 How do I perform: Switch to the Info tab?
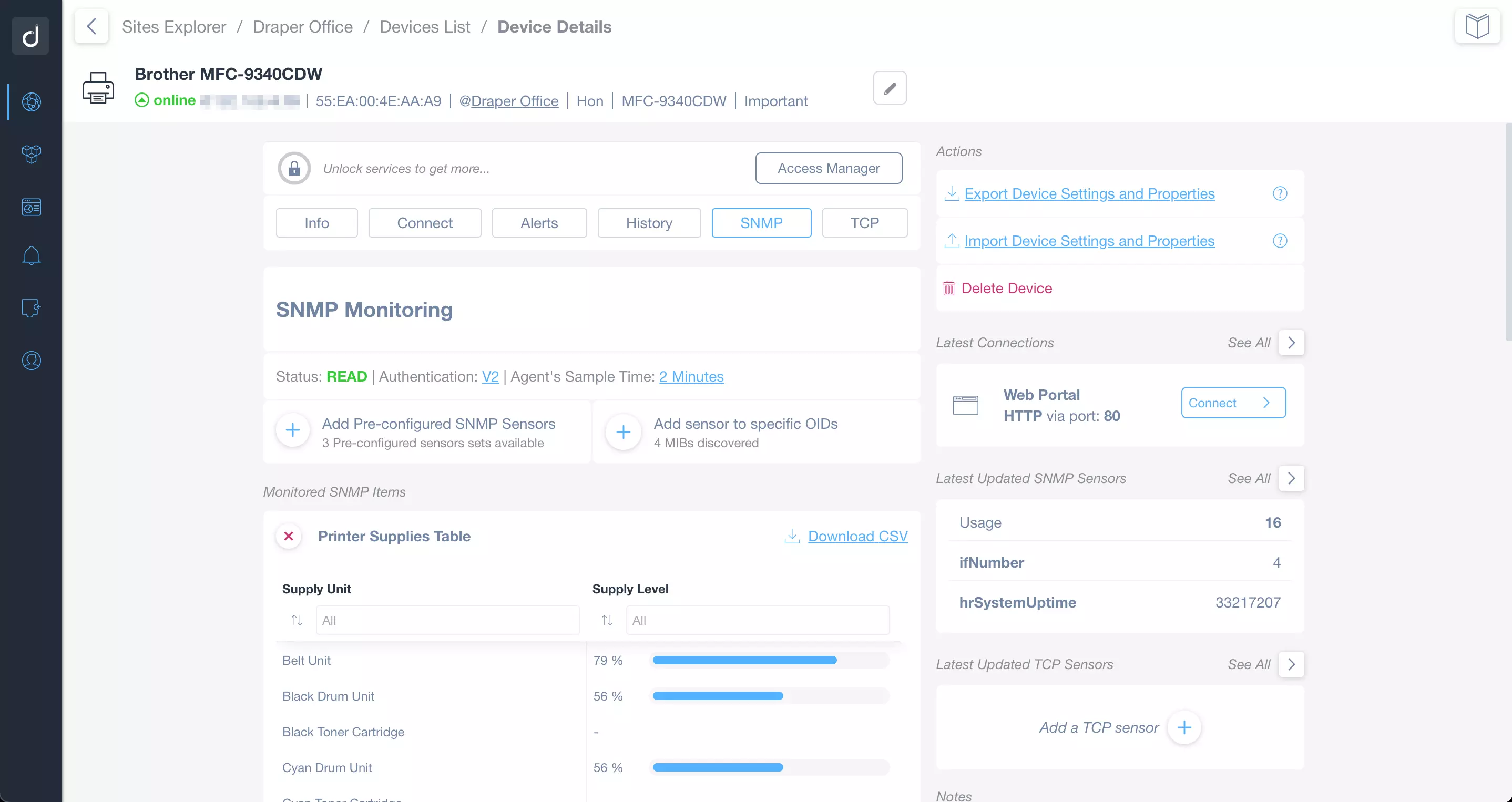tap(316, 223)
